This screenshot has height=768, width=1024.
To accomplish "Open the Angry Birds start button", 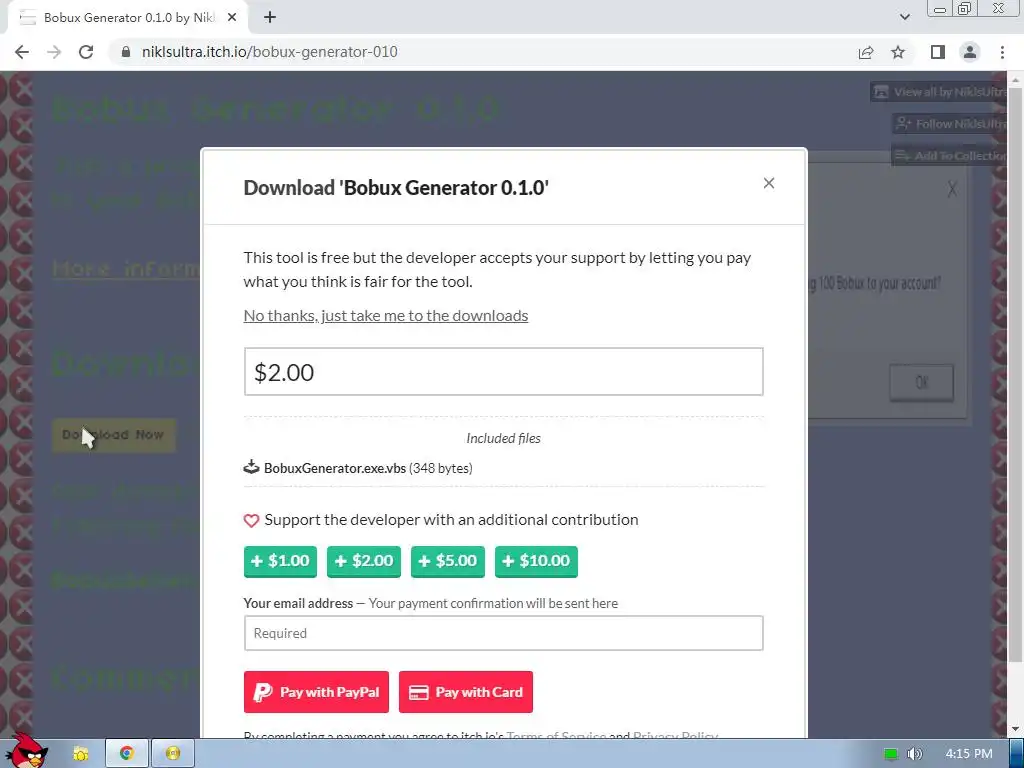I will (27, 751).
